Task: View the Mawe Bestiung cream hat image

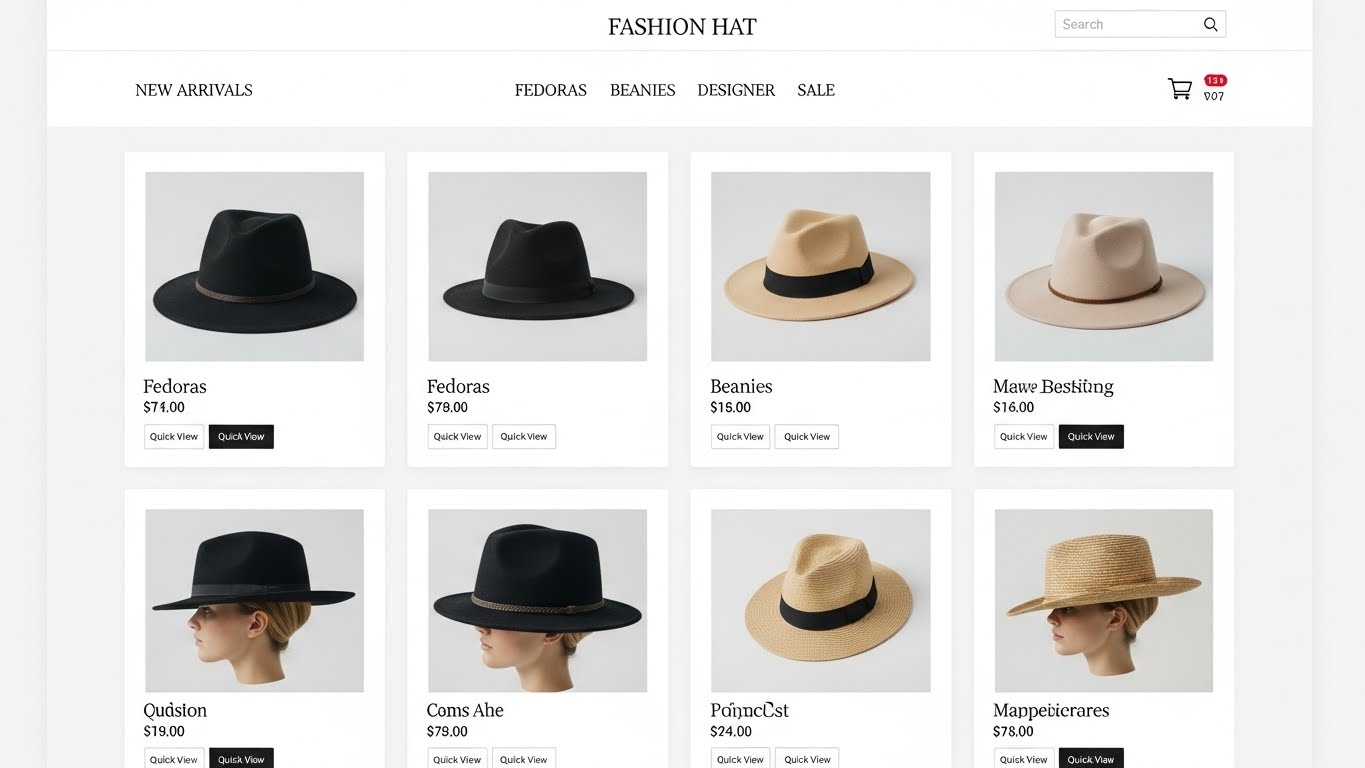Action: point(1103,266)
